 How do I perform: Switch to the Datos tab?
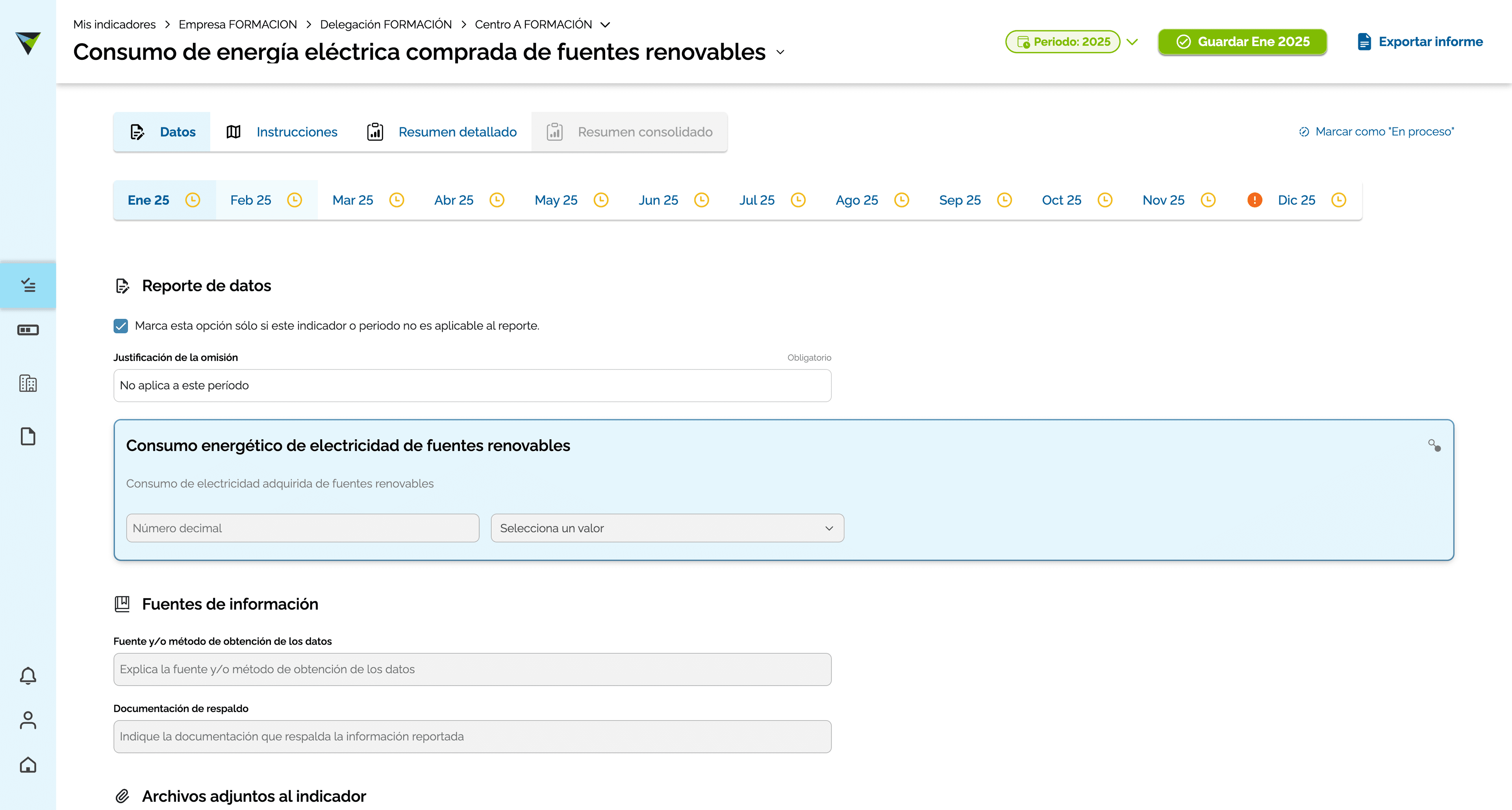click(x=163, y=132)
